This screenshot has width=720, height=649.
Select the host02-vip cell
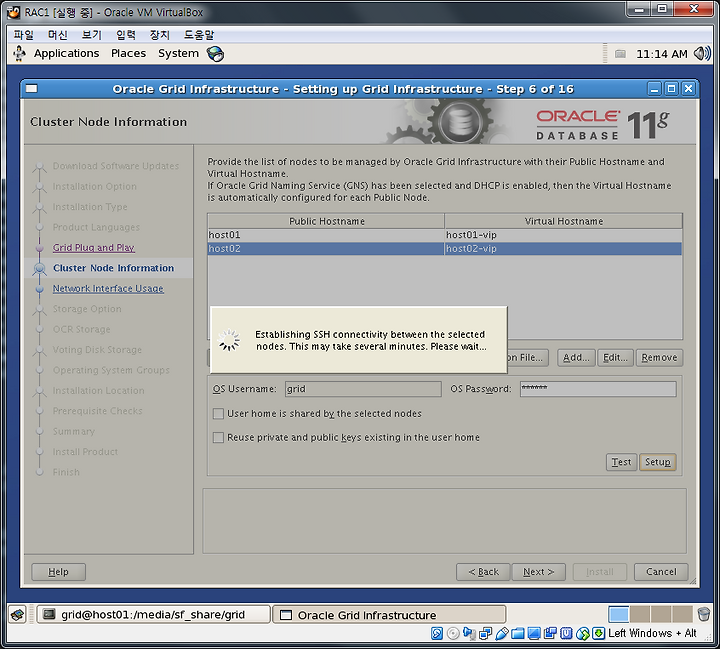coord(563,248)
